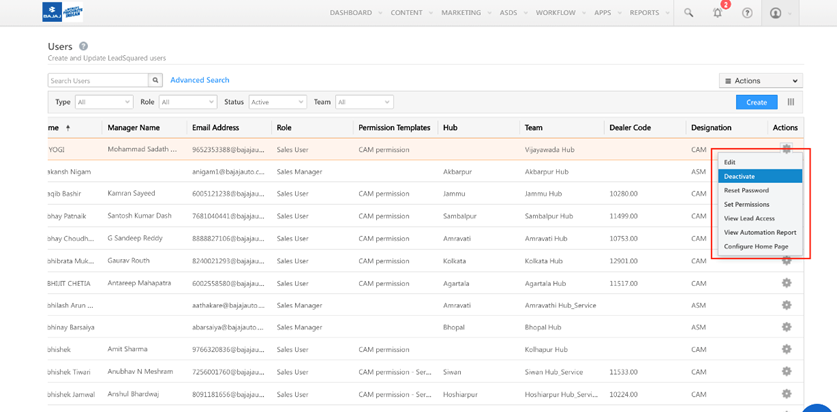This screenshot has width=837, height=412.
Task: Open the Team filter dropdown
Action: pos(363,102)
